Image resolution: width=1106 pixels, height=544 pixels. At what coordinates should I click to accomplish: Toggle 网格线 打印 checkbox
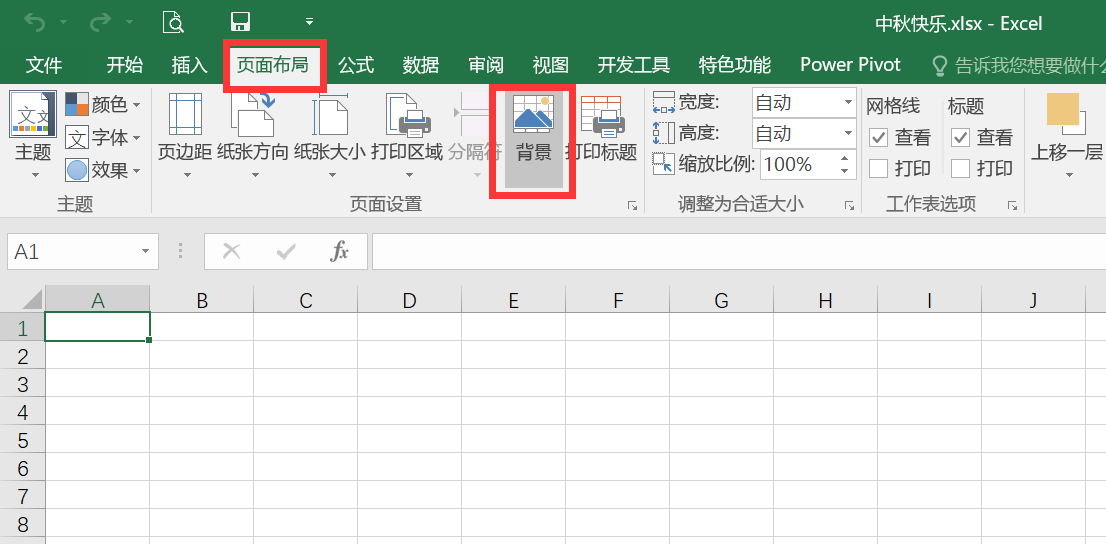pos(878,168)
